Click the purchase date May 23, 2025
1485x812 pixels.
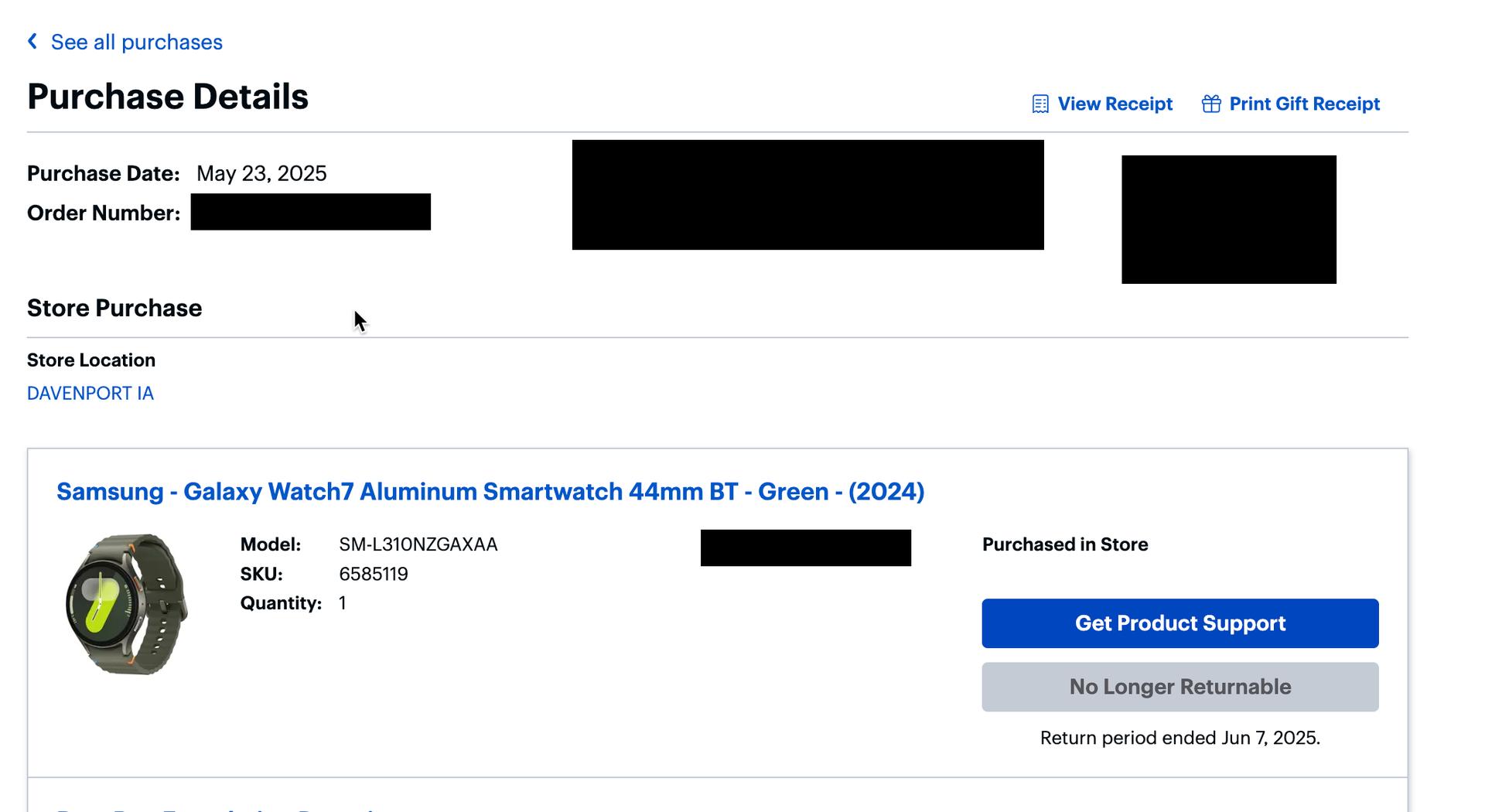point(261,173)
